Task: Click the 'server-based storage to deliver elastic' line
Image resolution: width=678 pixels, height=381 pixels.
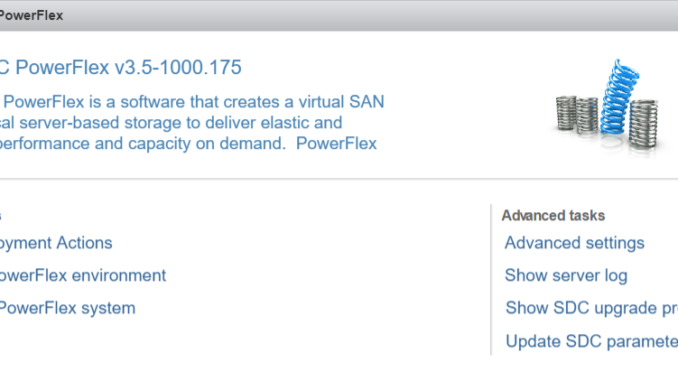Action: pos(171,123)
